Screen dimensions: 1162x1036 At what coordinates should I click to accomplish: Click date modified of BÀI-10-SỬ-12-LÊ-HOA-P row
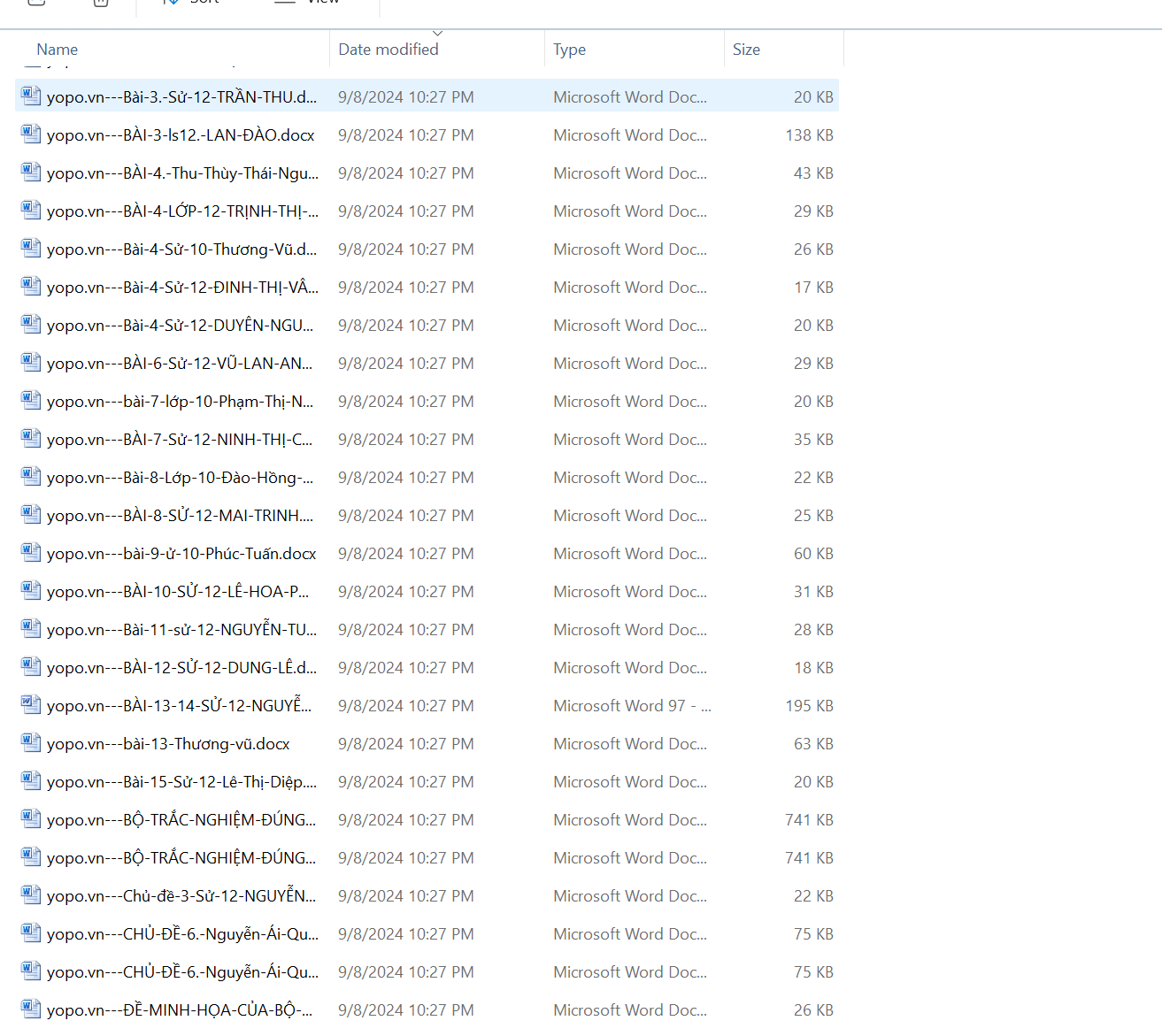point(406,592)
